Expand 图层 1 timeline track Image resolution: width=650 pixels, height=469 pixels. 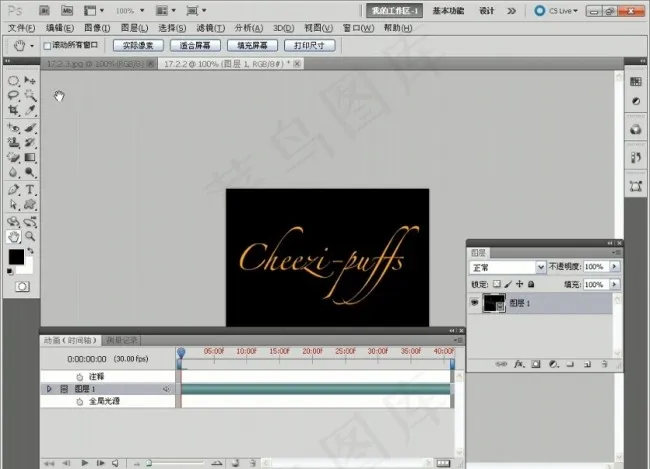pos(49,389)
